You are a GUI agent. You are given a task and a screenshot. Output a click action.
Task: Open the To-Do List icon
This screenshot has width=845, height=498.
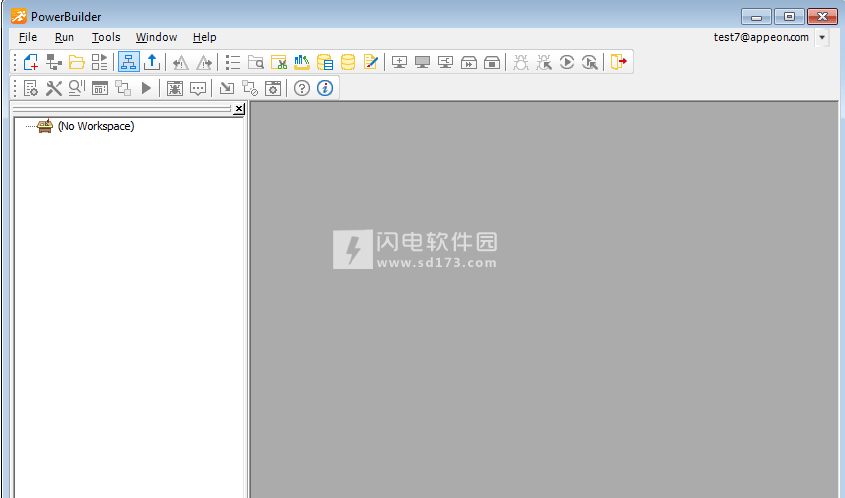pos(232,62)
